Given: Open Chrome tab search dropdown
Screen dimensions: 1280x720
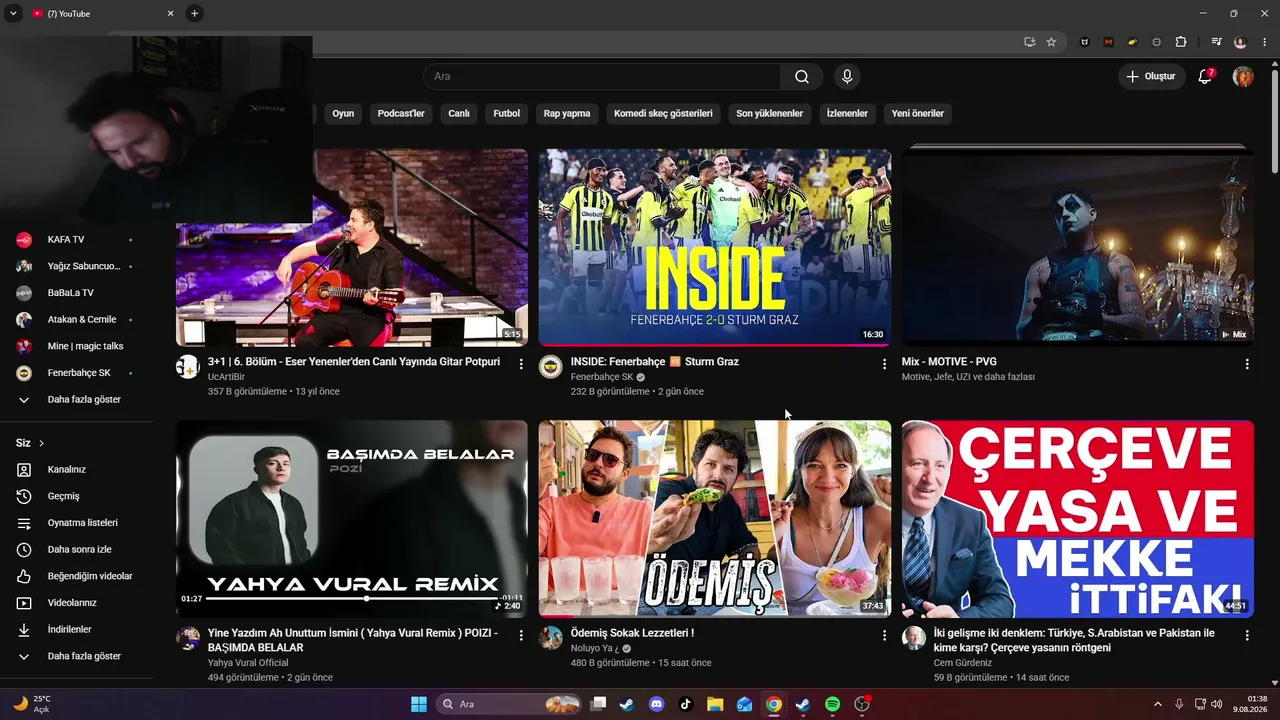Looking at the screenshot, I should pos(14,13).
